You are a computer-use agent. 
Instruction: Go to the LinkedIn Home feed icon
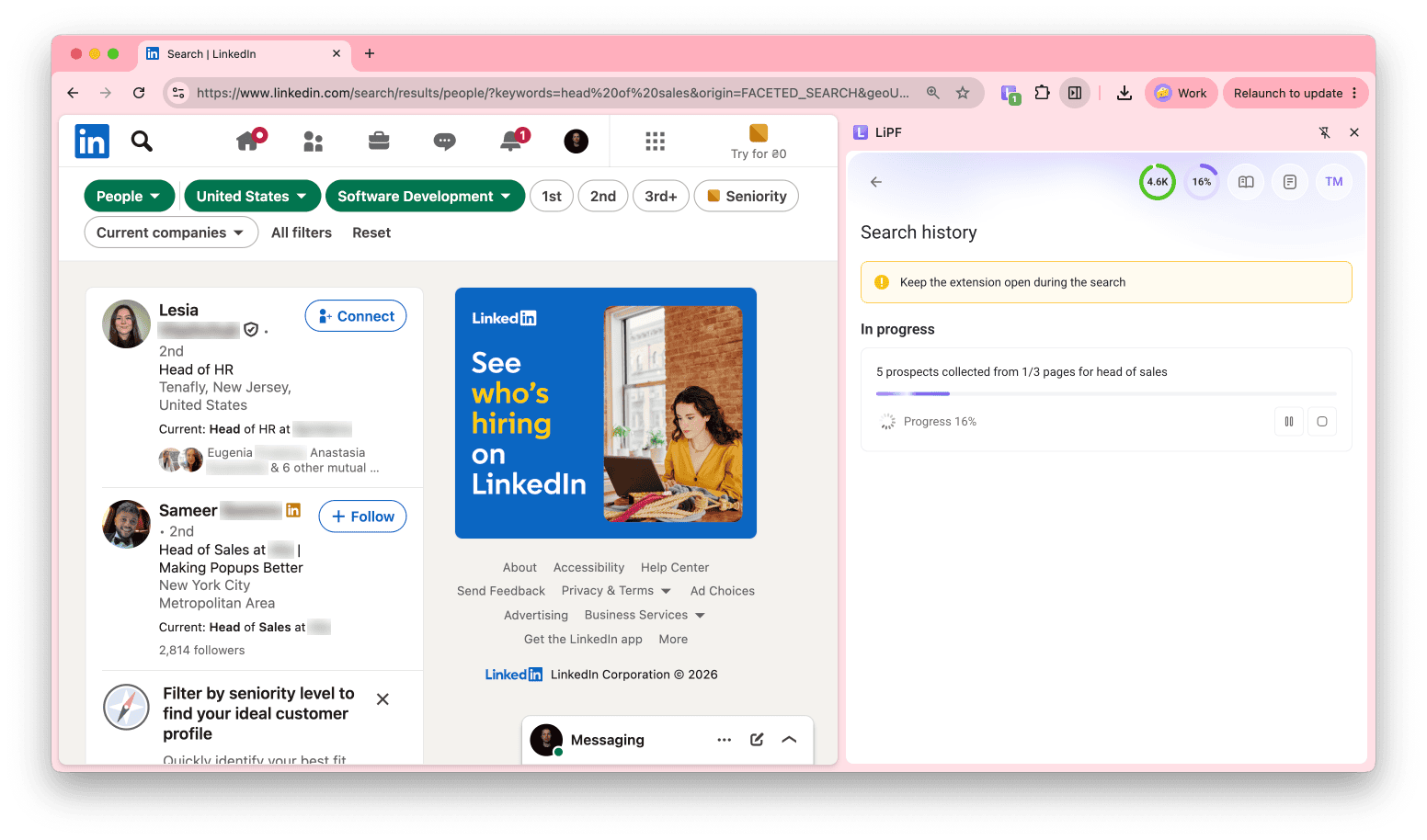[248, 140]
